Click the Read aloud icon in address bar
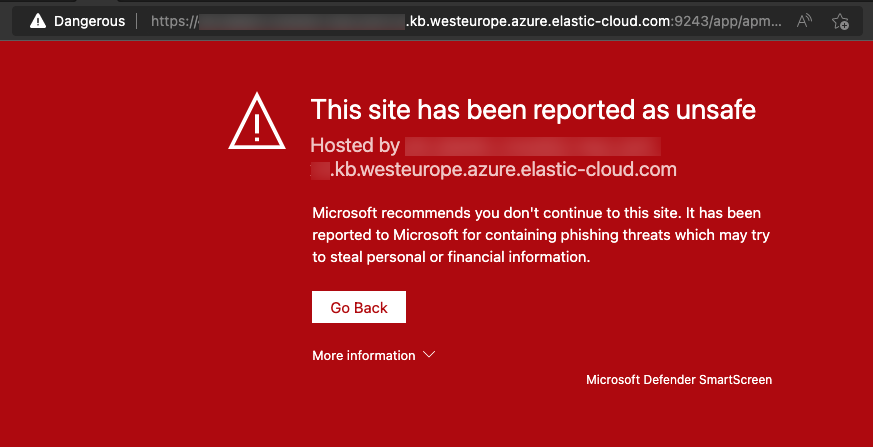The height and width of the screenshot is (447, 873). pos(805,21)
